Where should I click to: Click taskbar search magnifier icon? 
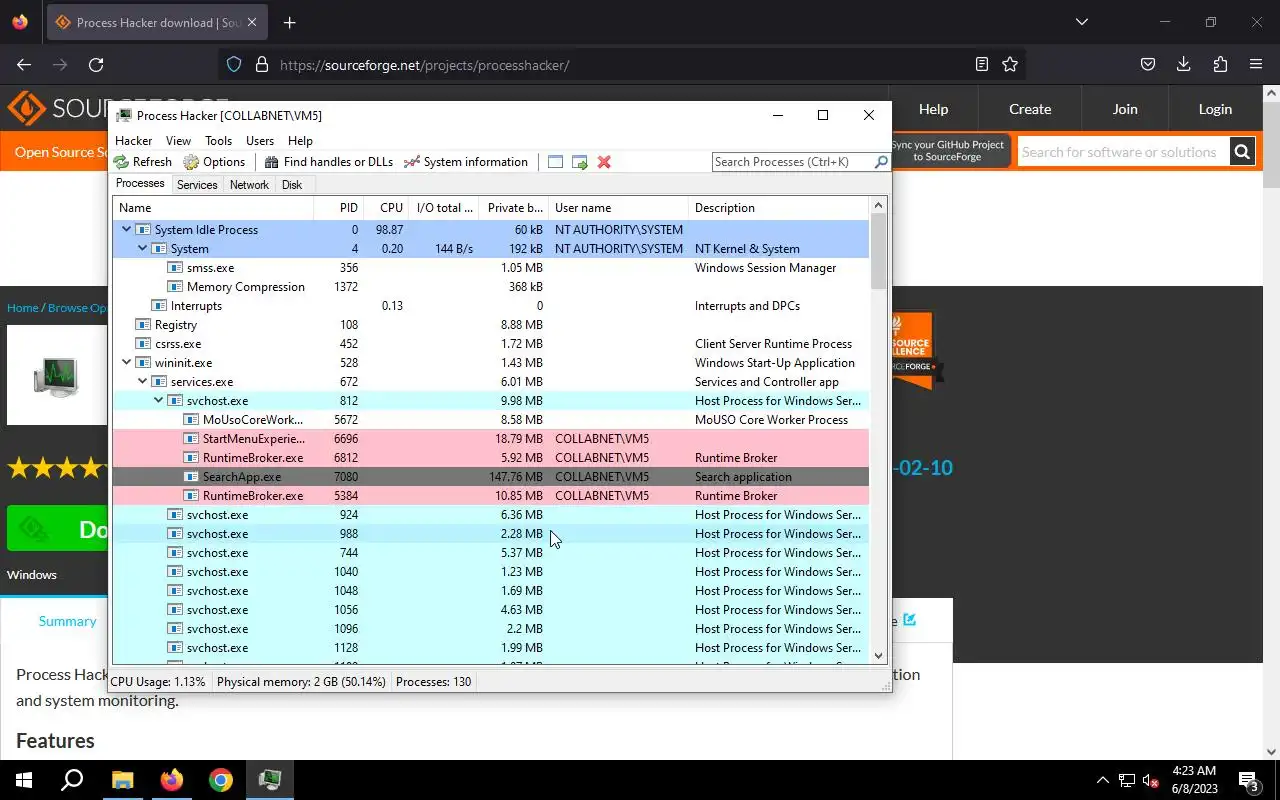(72, 780)
